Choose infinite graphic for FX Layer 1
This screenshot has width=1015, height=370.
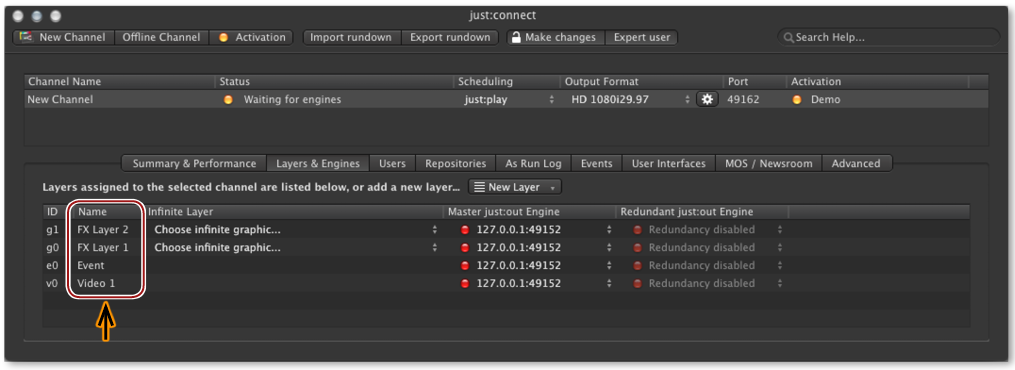click(x=295, y=248)
